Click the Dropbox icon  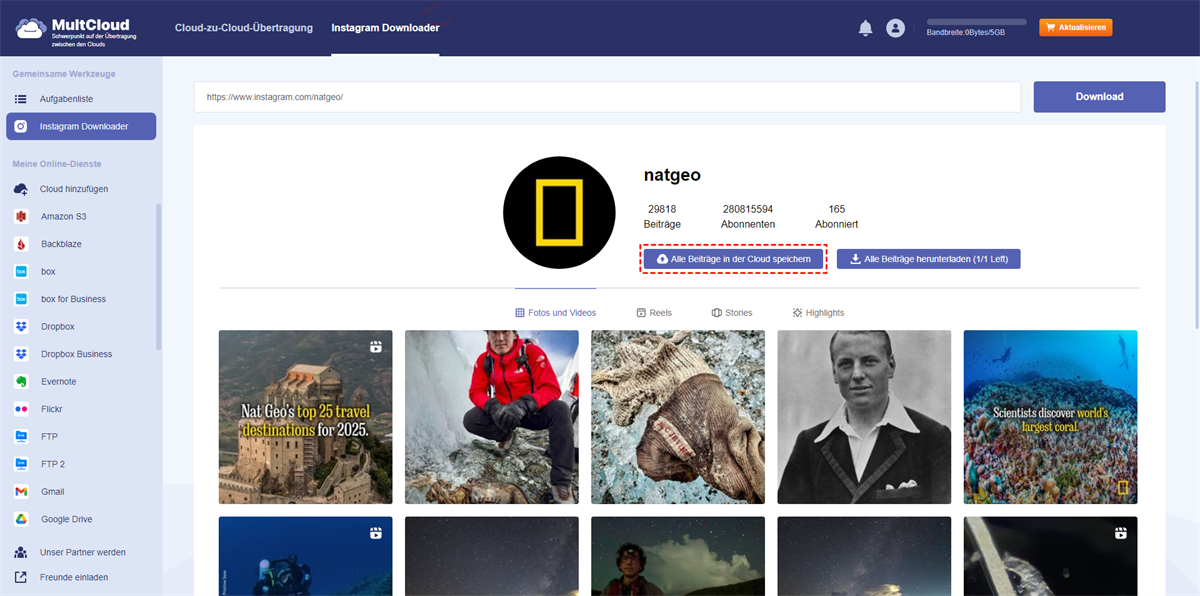coord(21,327)
